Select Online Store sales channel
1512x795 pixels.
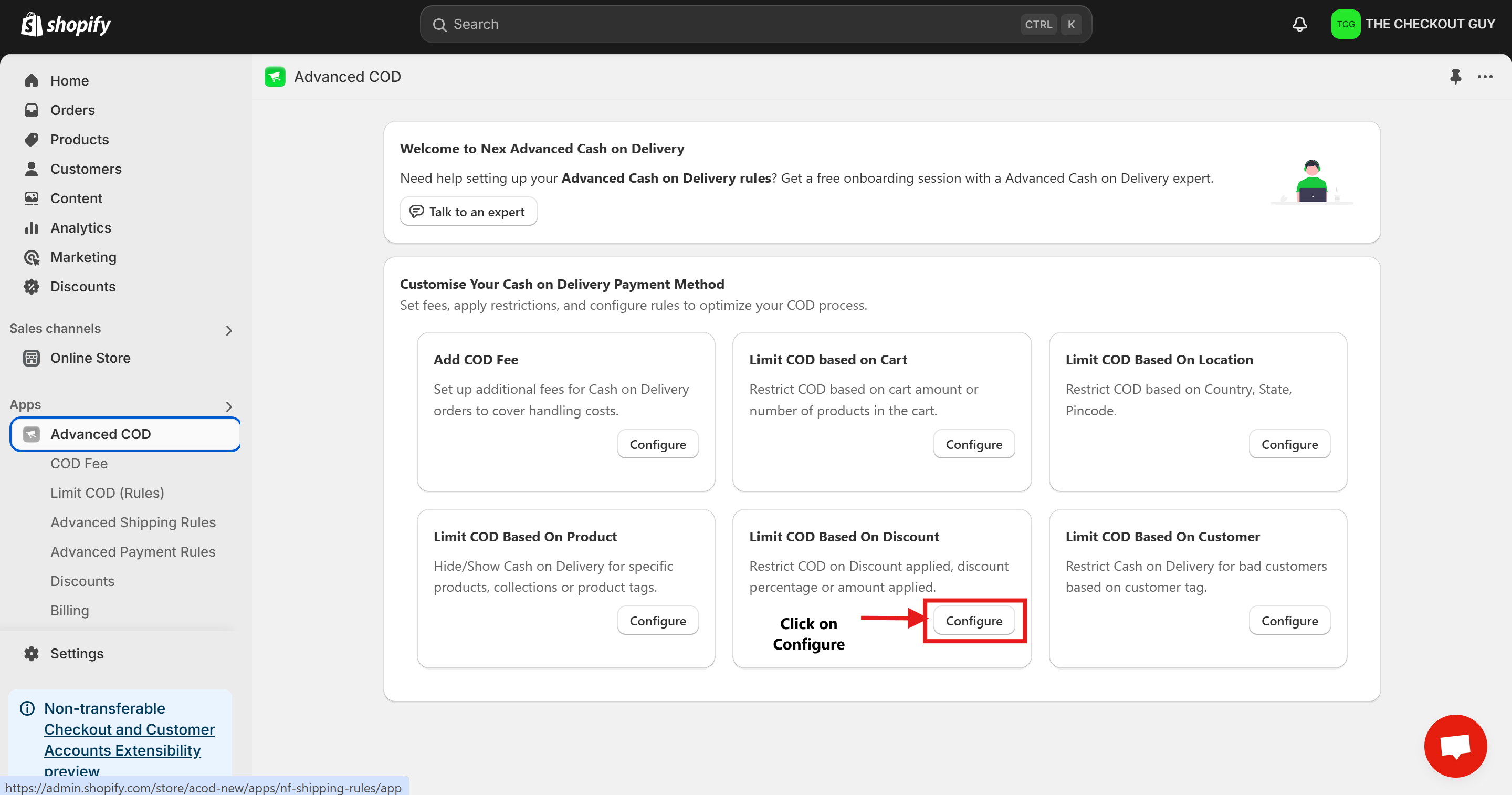(90, 358)
